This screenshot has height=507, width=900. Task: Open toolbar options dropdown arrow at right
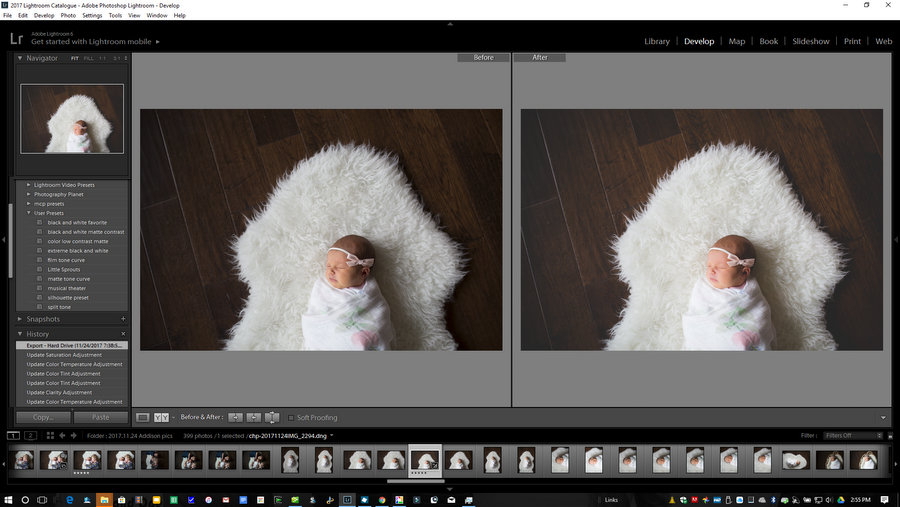pyautogui.click(x=883, y=417)
